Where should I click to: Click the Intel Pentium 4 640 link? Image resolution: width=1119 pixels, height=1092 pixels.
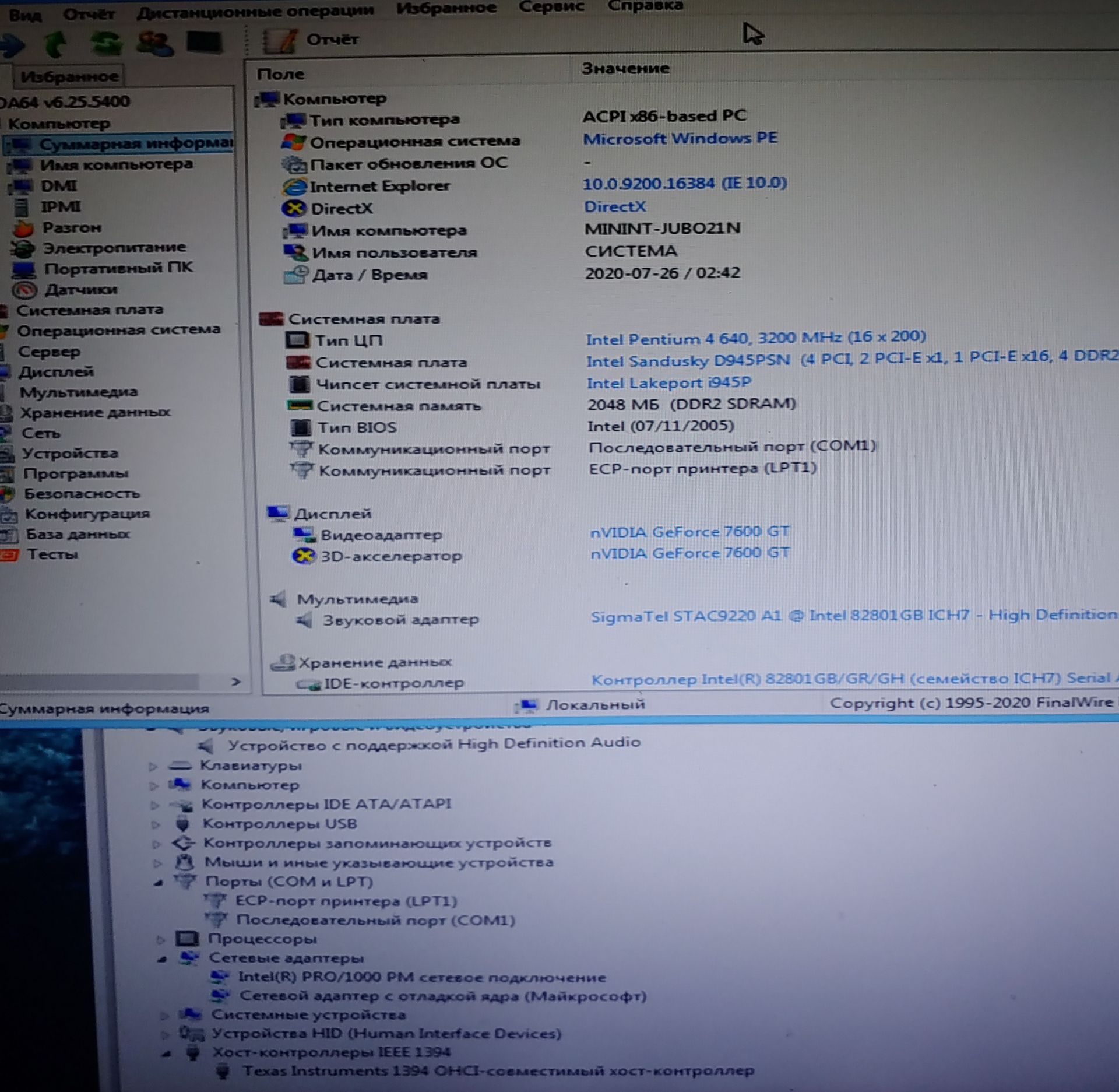click(x=756, y=338)
